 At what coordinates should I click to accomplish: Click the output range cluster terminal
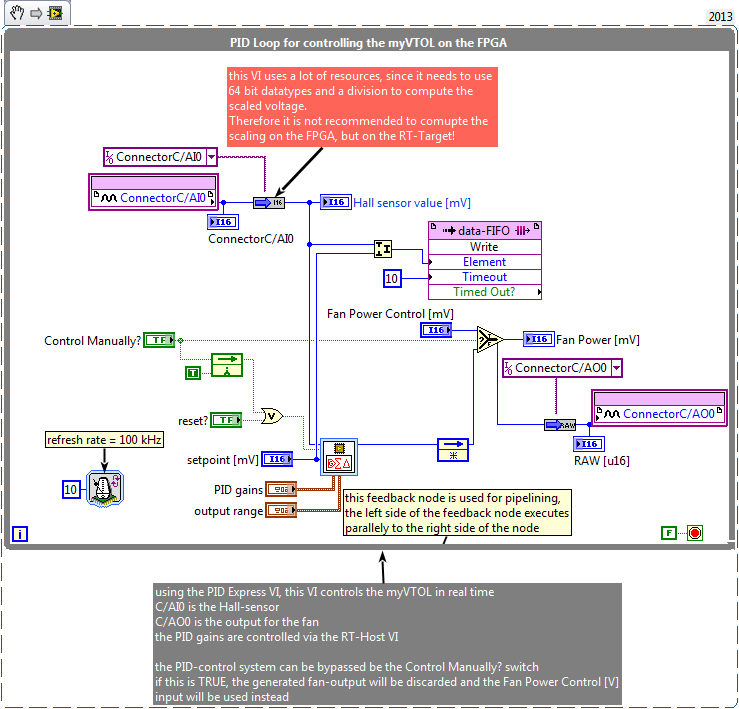pos(281,510)
